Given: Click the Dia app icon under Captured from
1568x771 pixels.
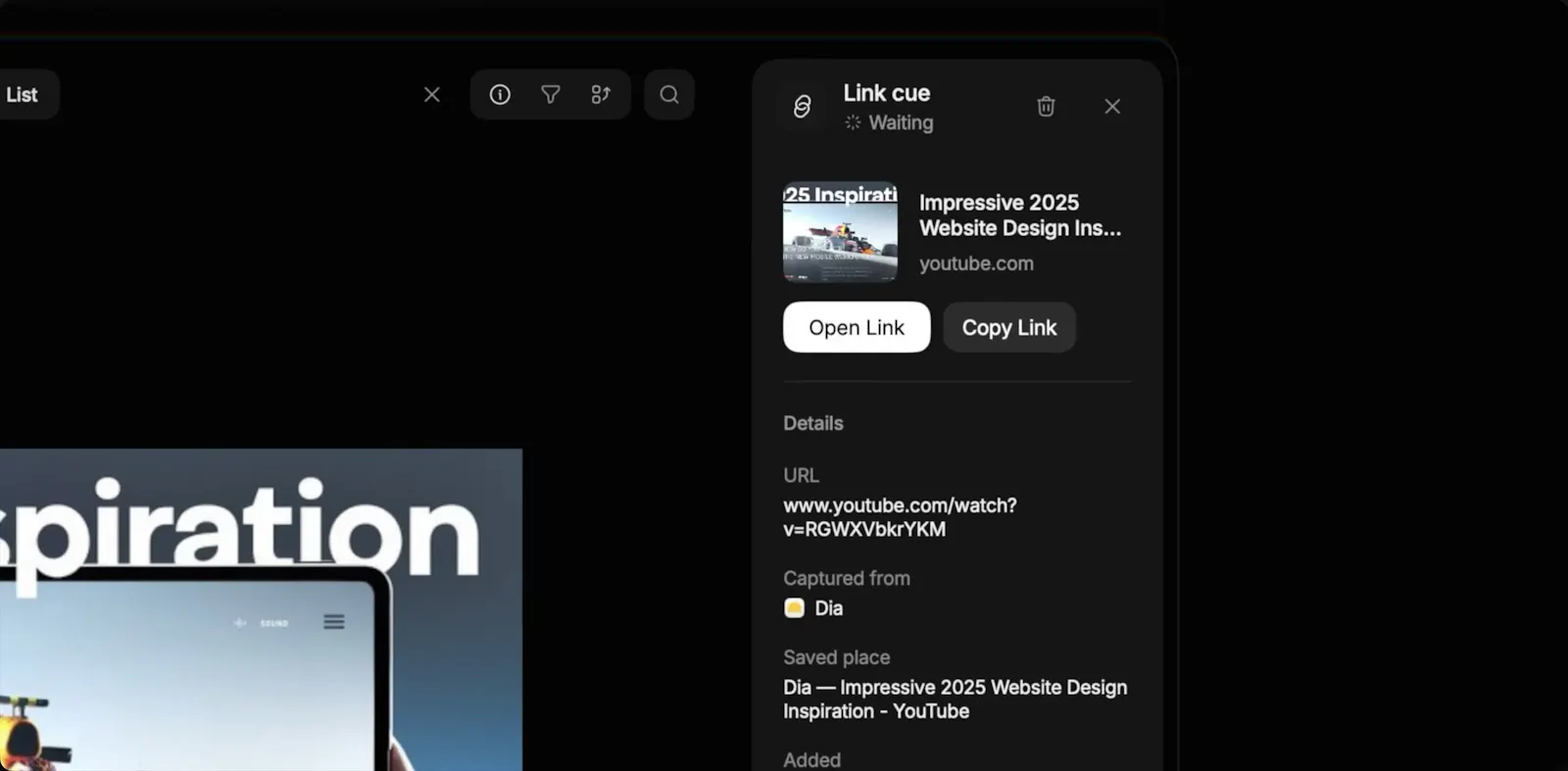Looking at the screenshot, I should (x=794, y=608).
